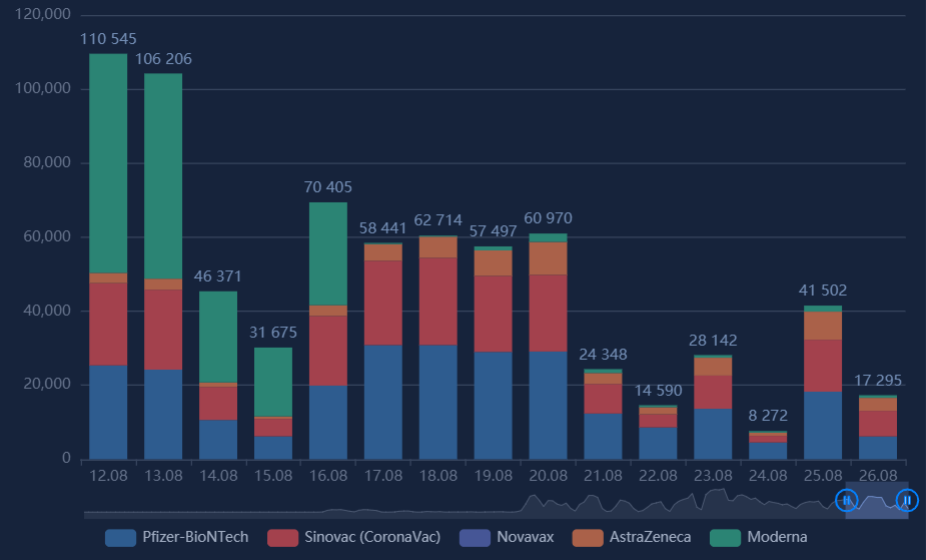Viewport: 926px width, 560px height.
Task: Click the blue Pfizer-BioNTech legend swatch
Action: pos(121,538)
